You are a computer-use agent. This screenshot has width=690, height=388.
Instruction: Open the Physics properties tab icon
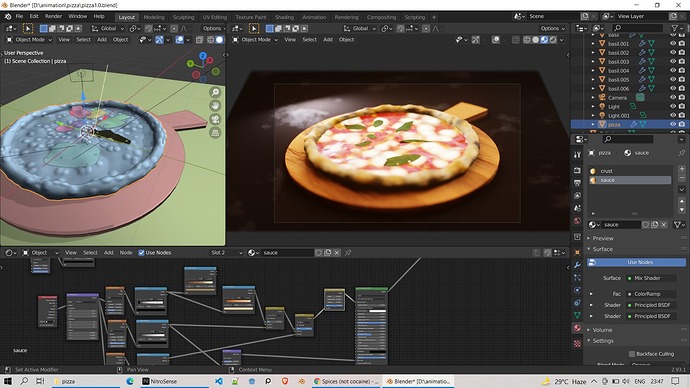[x=577, y=290]
